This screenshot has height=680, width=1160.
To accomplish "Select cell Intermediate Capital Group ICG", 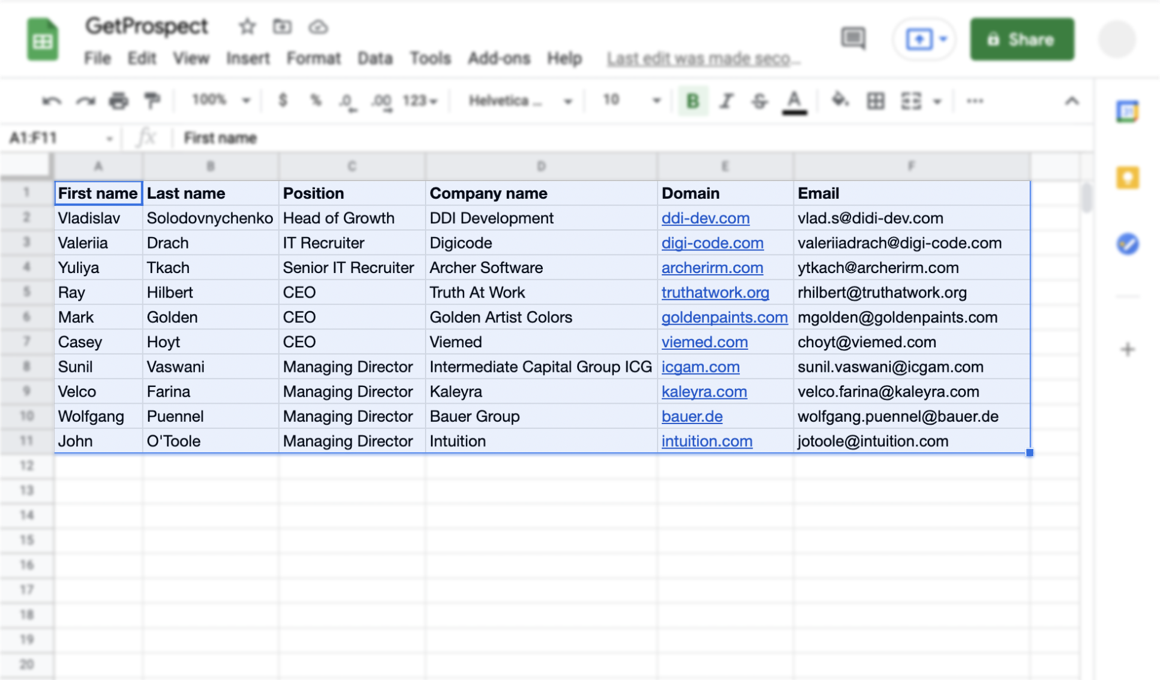I will [x=541, y=367].
